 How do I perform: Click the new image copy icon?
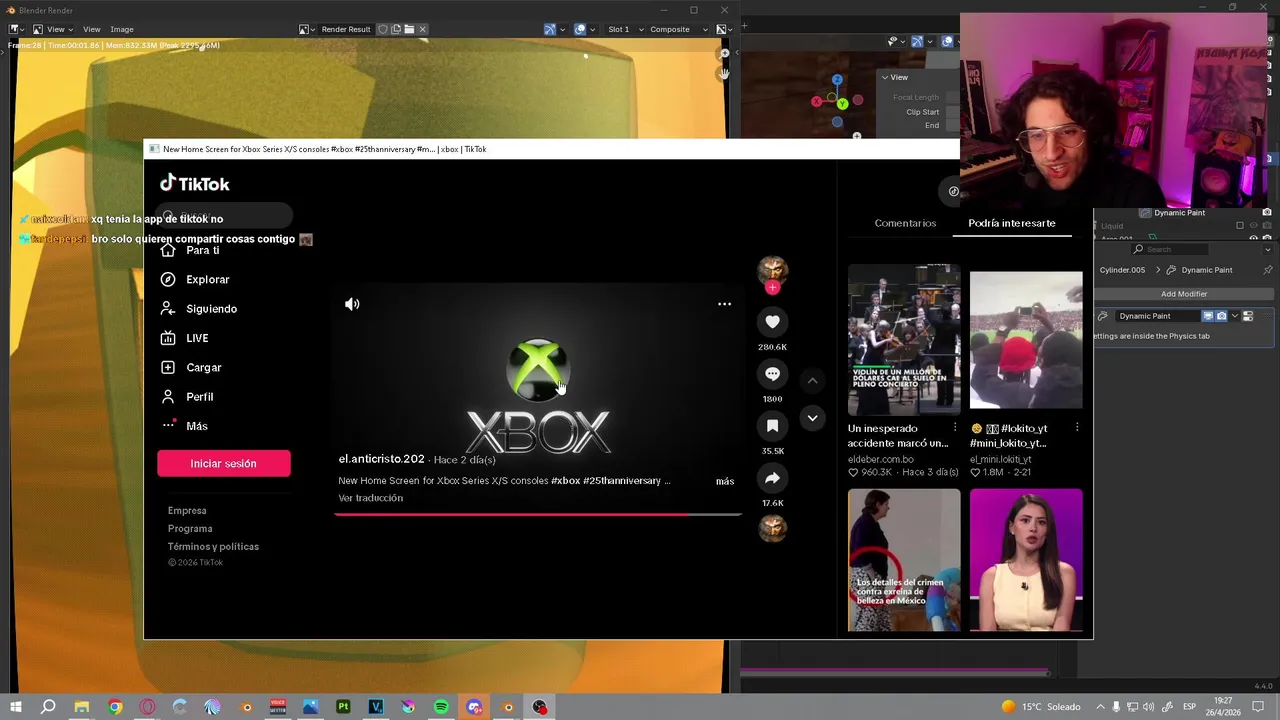tap(396, 29)
